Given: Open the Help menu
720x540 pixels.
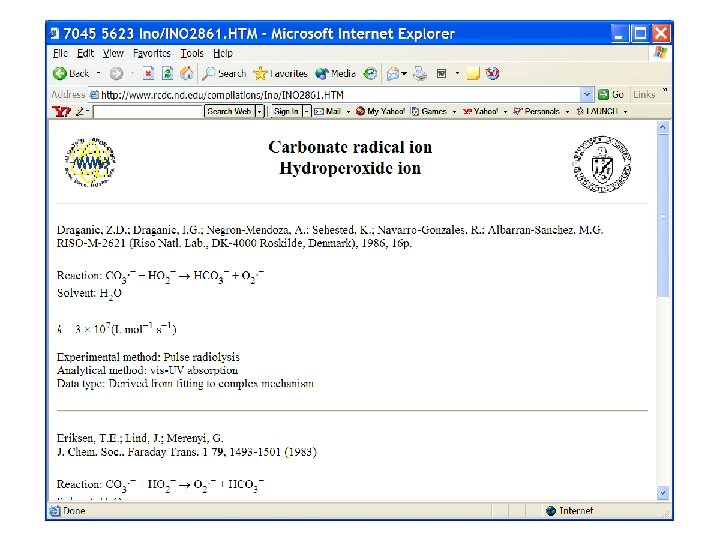Looking at the screenshot, I should tap(223, 53).
